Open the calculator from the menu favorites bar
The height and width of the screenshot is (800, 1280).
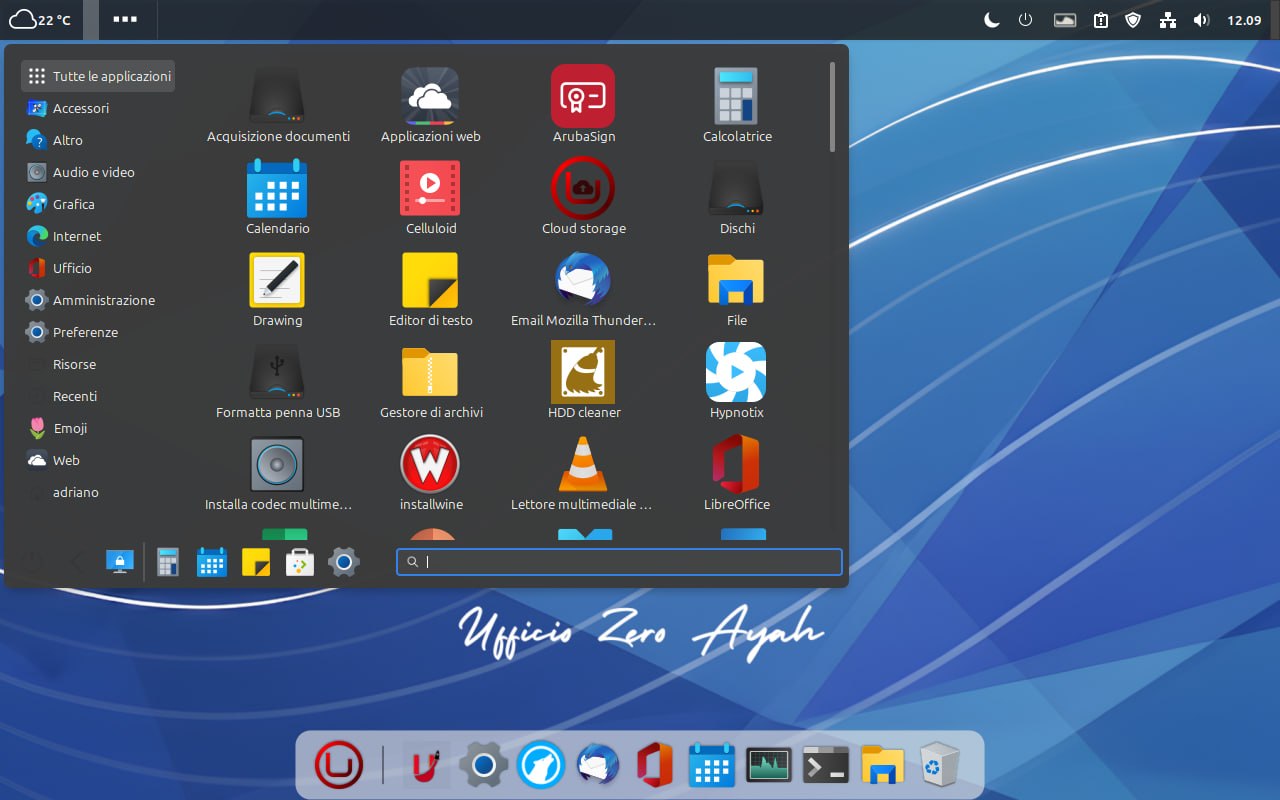[x=167, y=562]
